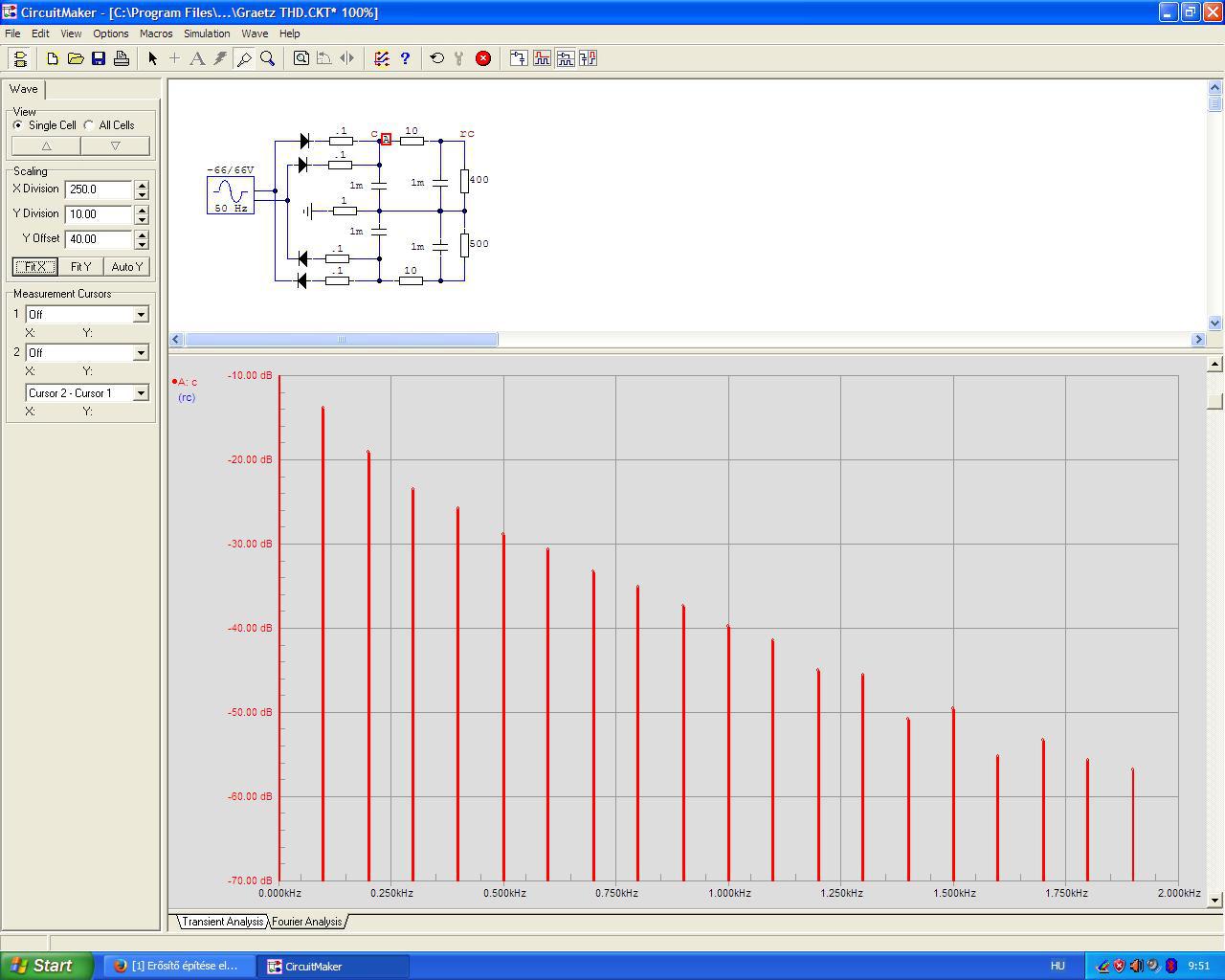Select the Arrow pointer tool

(x=152, y=58)
